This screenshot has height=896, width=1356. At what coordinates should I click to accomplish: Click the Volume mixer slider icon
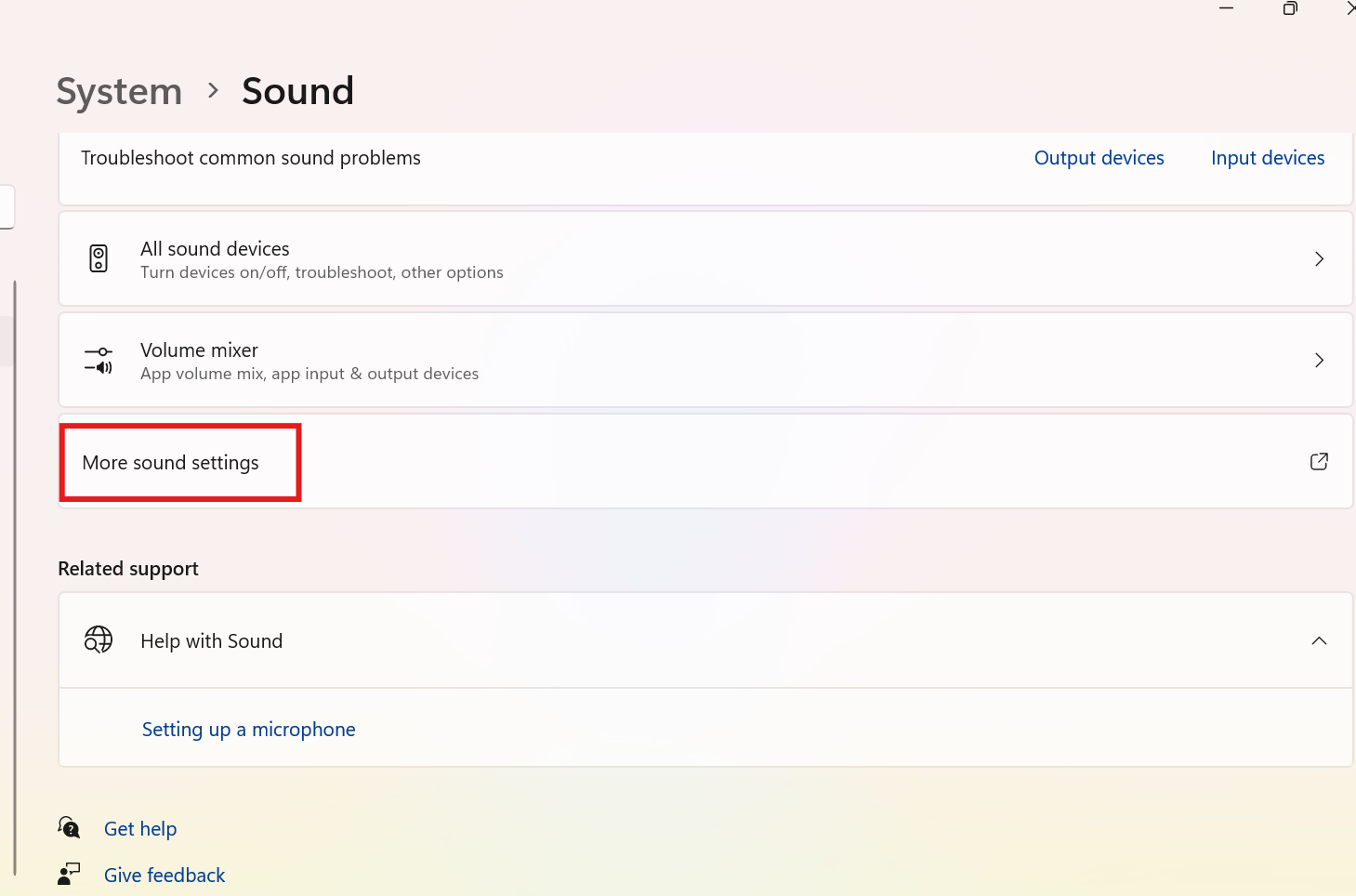pyautogui.click(x=99, y=360)
